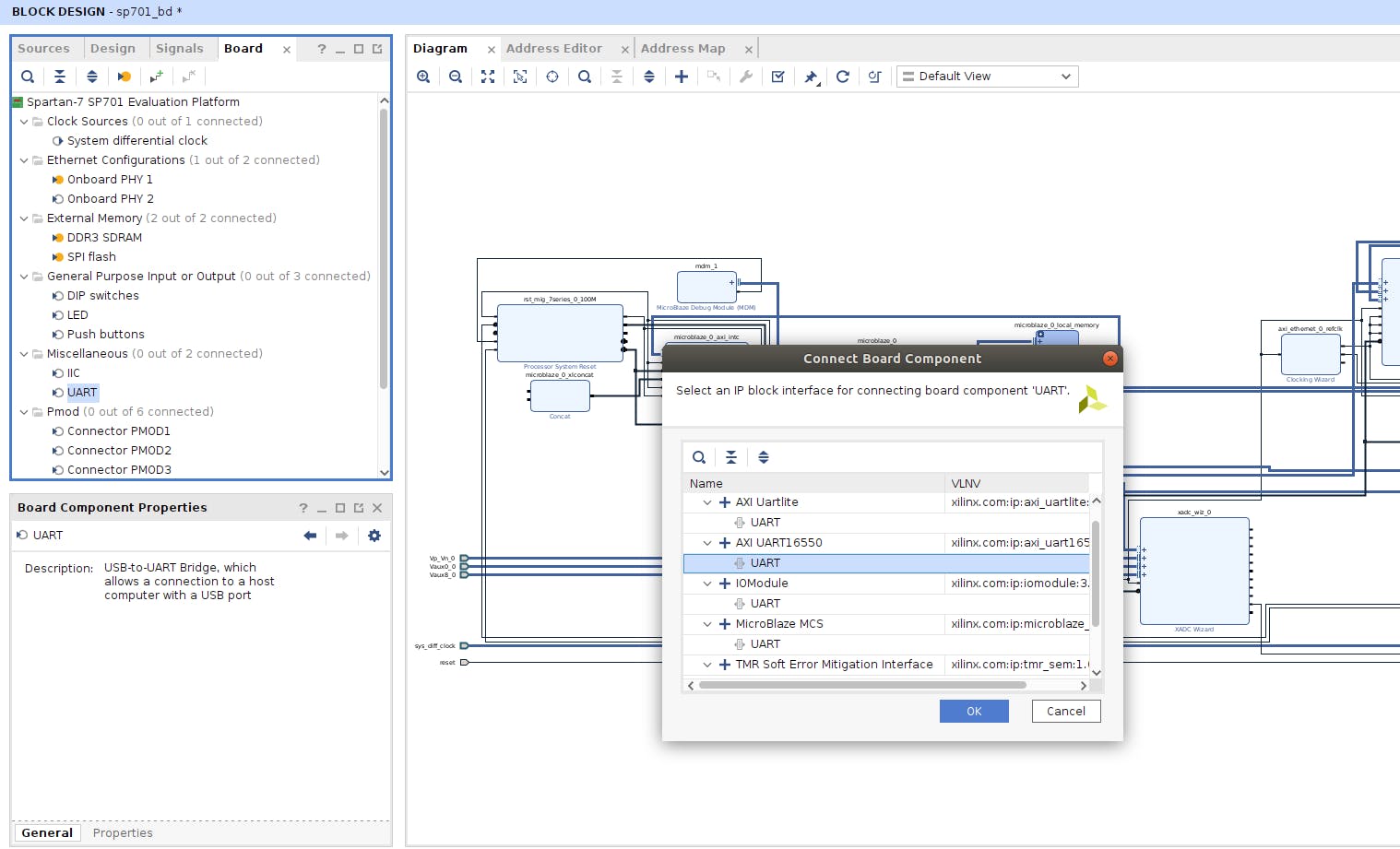Click the wrench icon in the Diagram toolbar
The height and width of the screenshot is (849, 1400).
[x=746, y=77]
